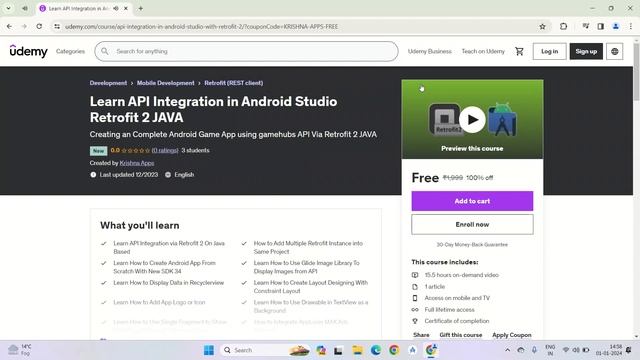Close the Udemy course tab

click(x=126, y=8)
